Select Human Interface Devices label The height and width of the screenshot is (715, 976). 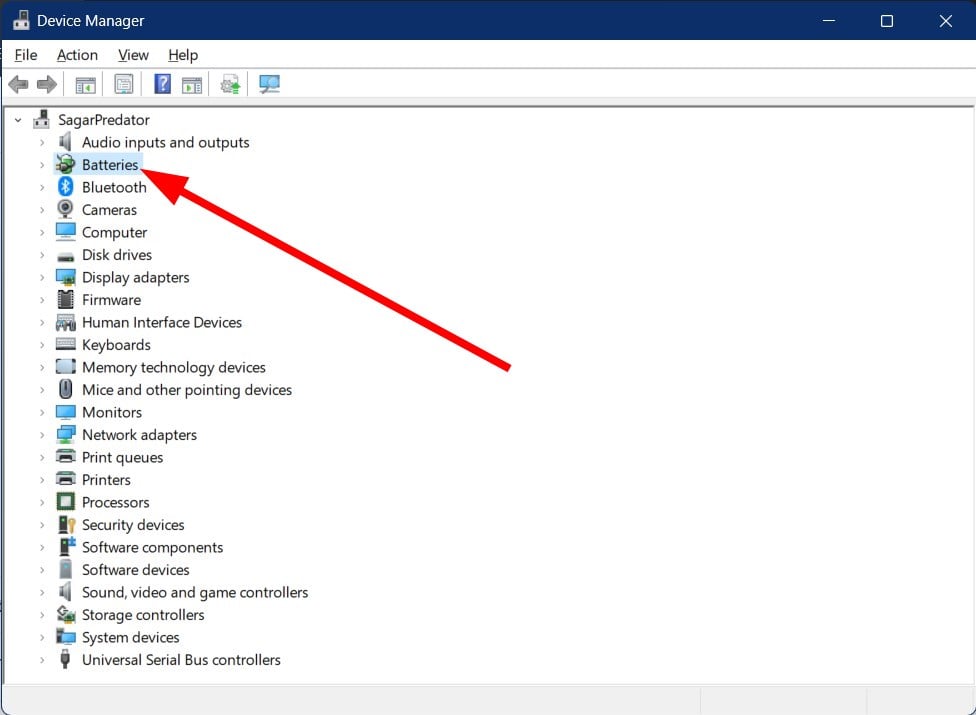162,322
